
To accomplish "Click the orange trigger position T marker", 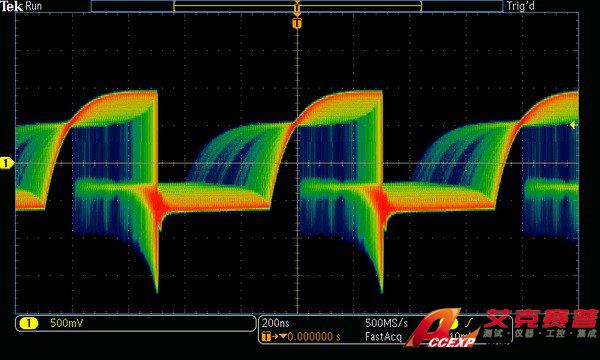I will (x=297, y=24).
